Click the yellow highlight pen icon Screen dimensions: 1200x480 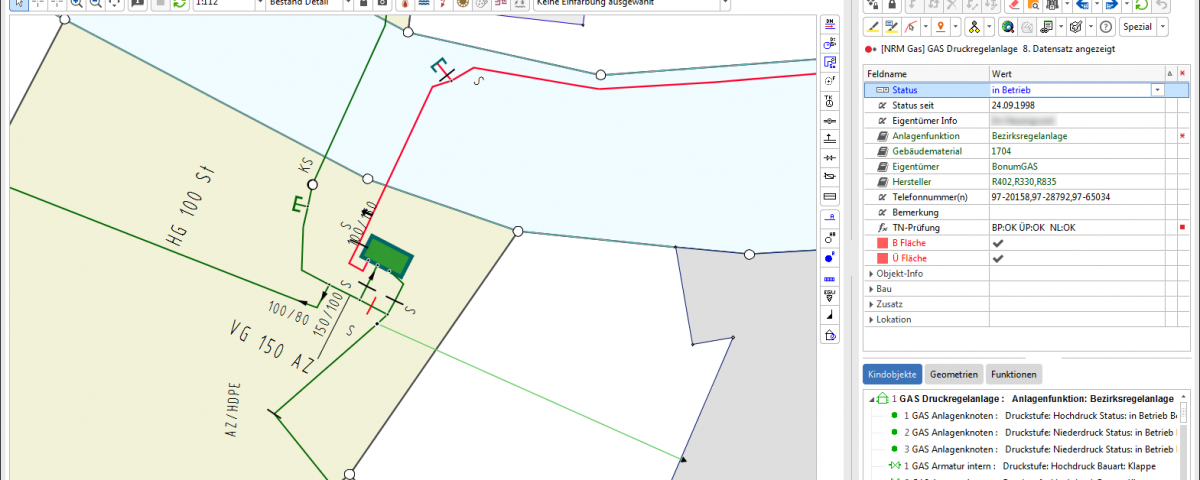872,27
